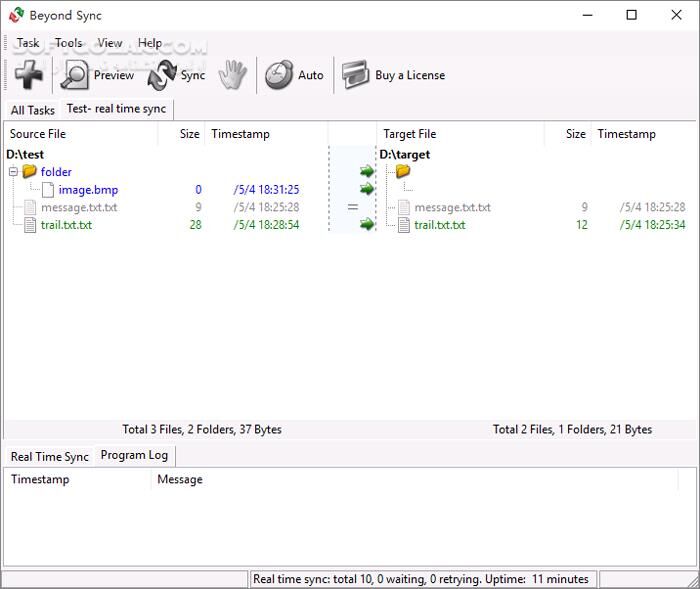Select the 'folder' name in the source tree
700x589 pixels.
56,172
